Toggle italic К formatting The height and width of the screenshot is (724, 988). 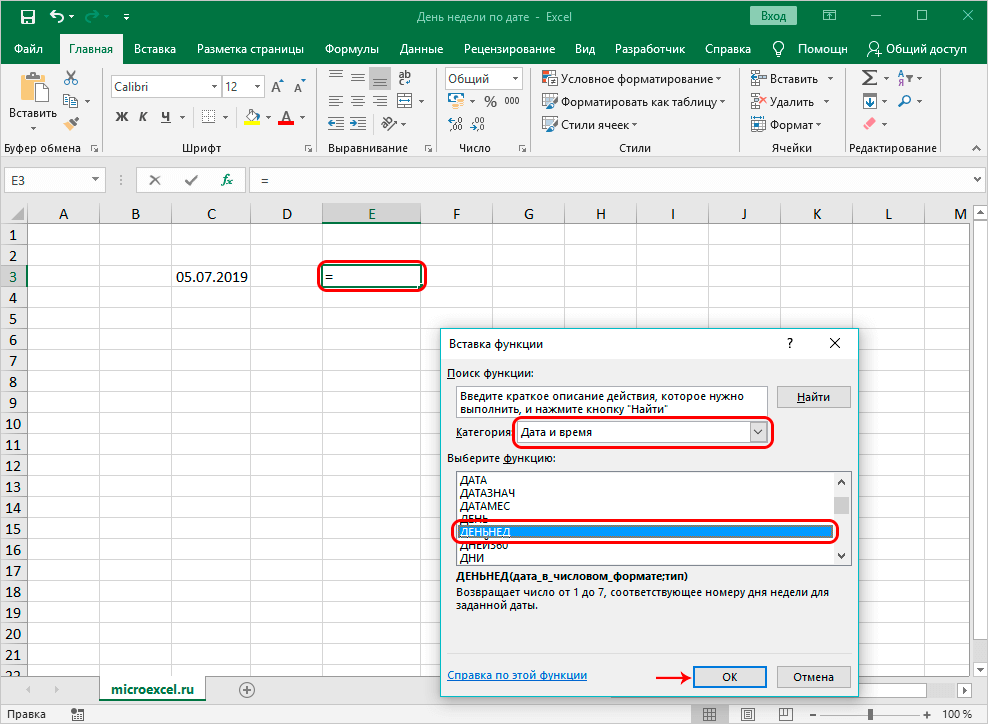pyautogui.click(x=143, y=117)
